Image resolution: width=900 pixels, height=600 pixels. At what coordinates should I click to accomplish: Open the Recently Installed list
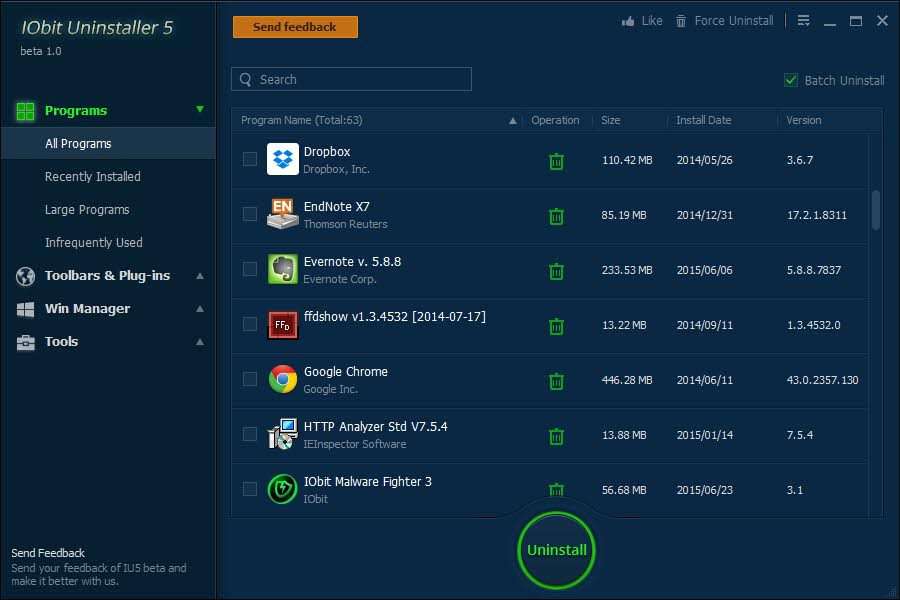tap(93, 177)
